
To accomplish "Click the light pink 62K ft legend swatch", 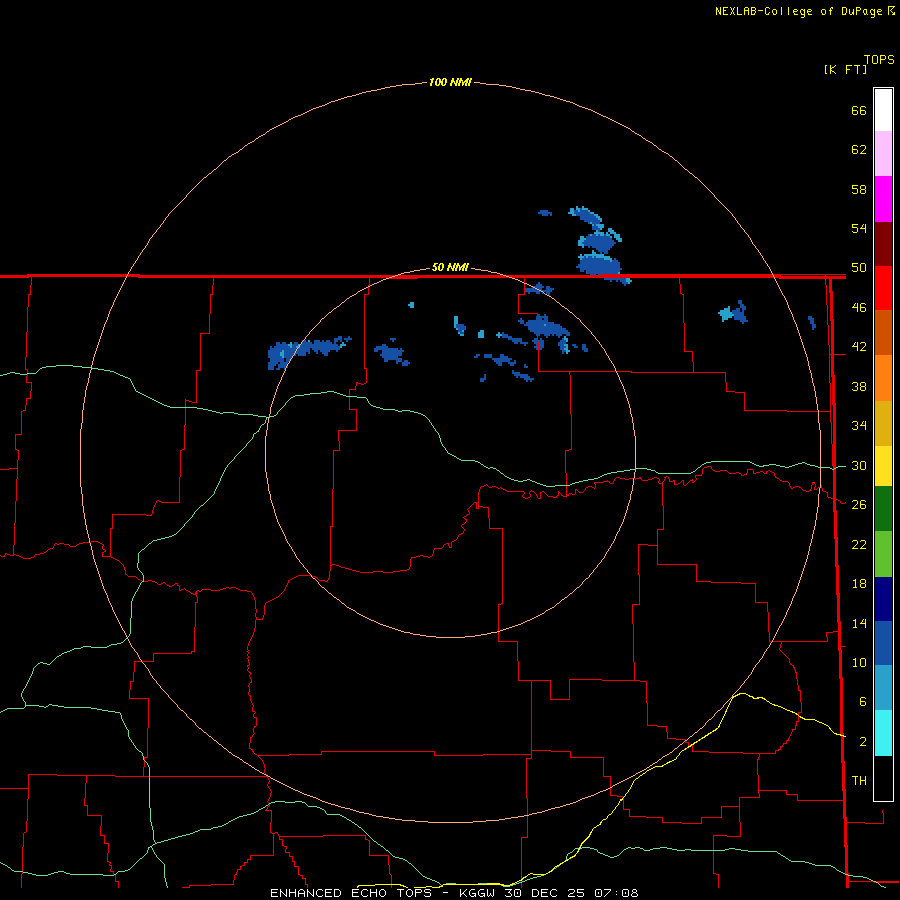I will 883,154.
